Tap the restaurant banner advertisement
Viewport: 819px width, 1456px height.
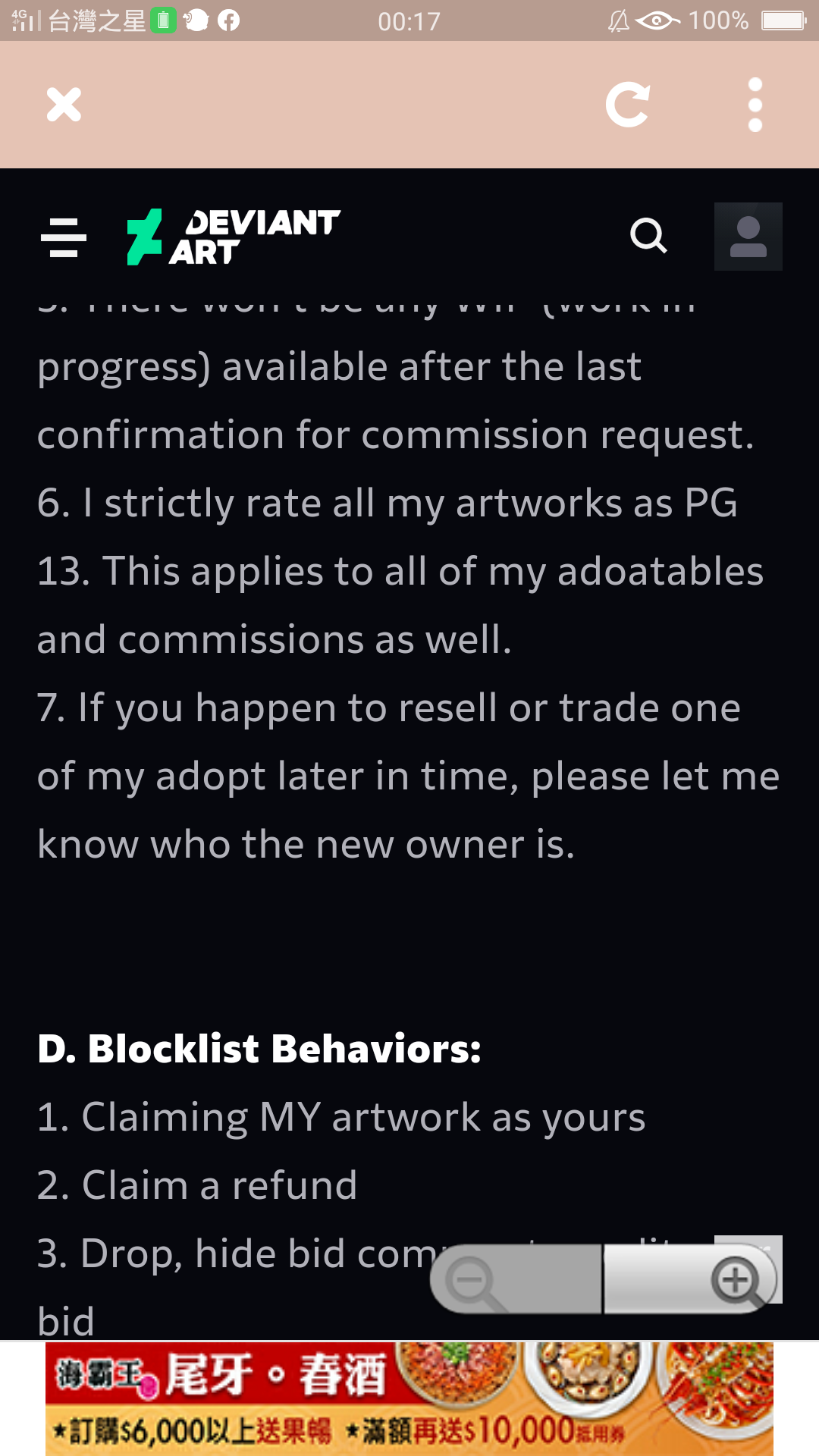click(409, 1398)
